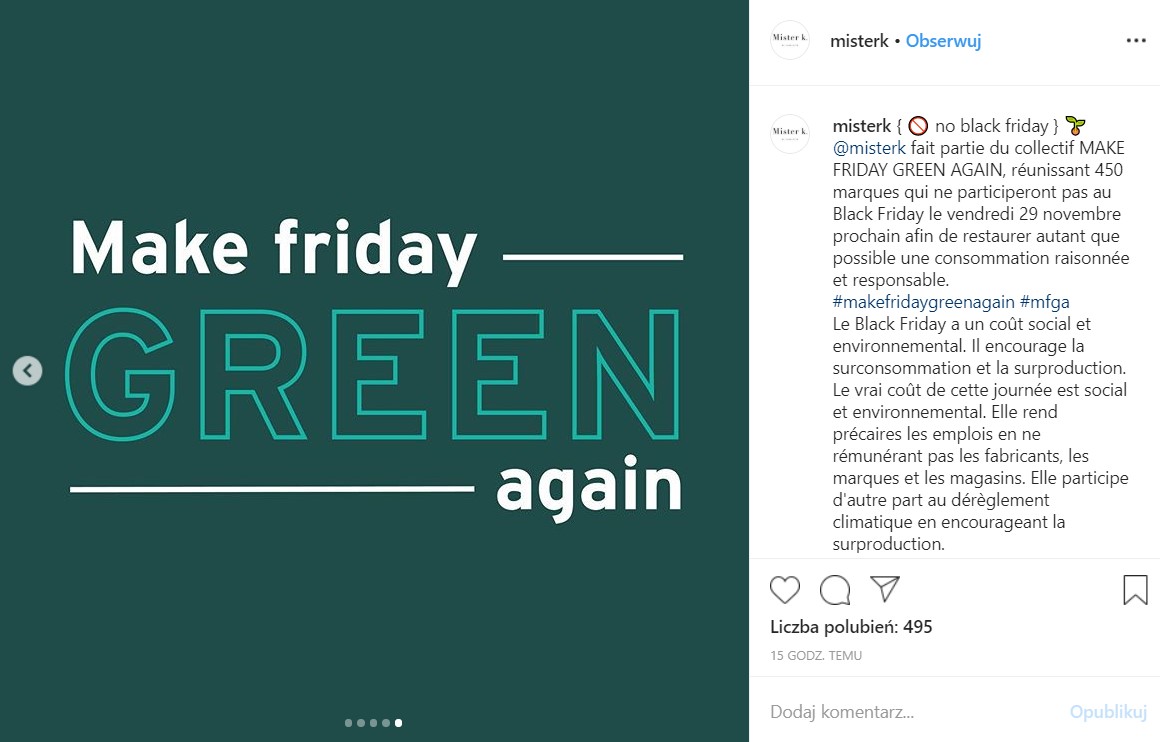
Task: Open the #mfga hashtag
Action: [1044, 302]
